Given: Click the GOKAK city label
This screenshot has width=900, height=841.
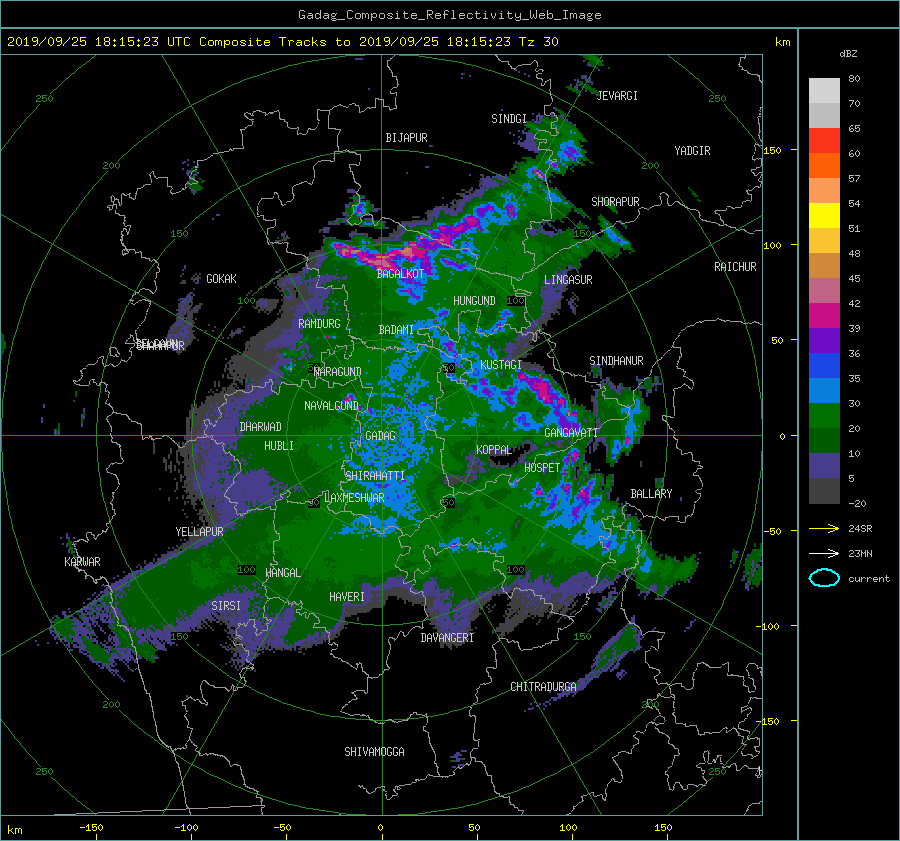Looking at the screenshot, I should coord(221,279).
